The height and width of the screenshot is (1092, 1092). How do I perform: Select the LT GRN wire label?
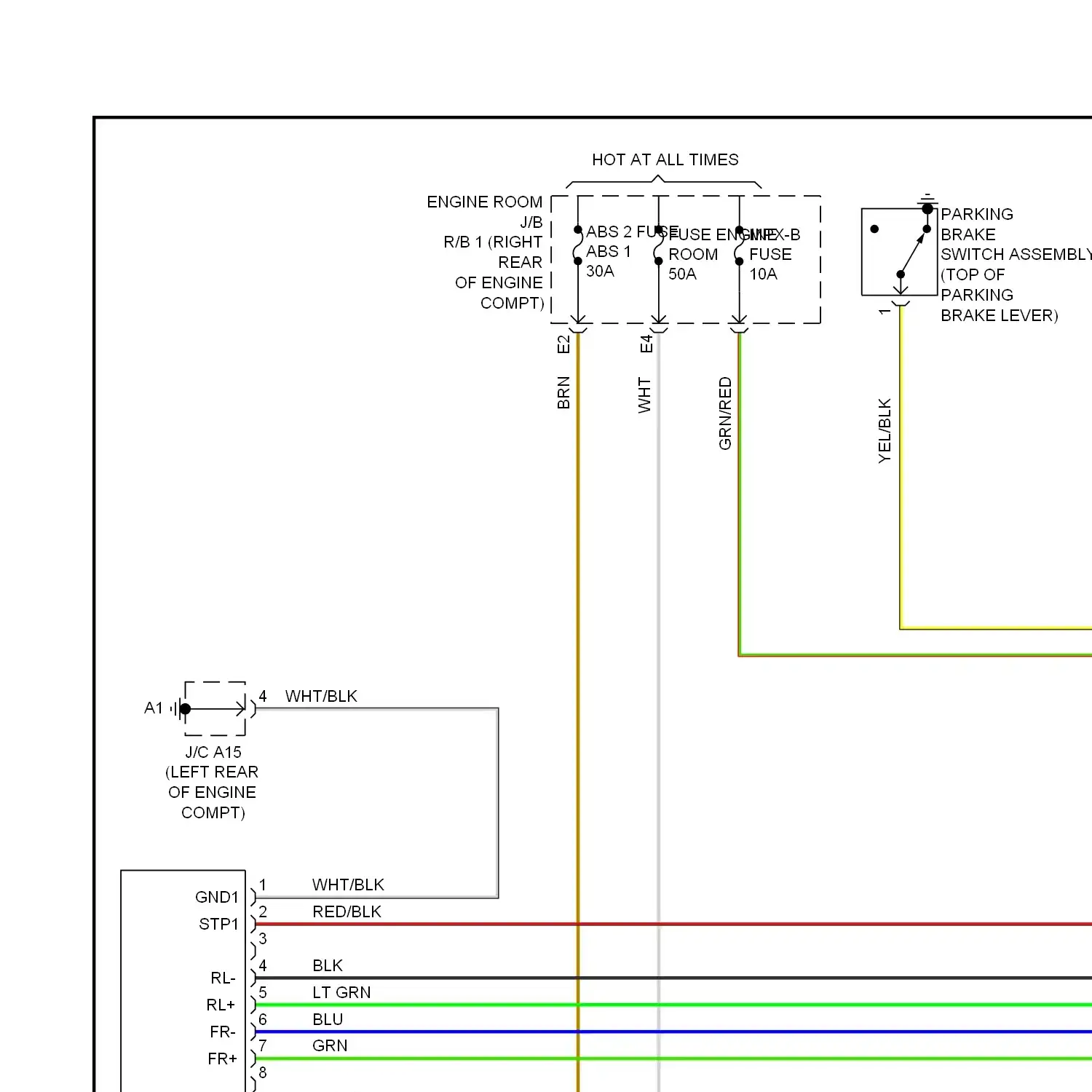341,992
